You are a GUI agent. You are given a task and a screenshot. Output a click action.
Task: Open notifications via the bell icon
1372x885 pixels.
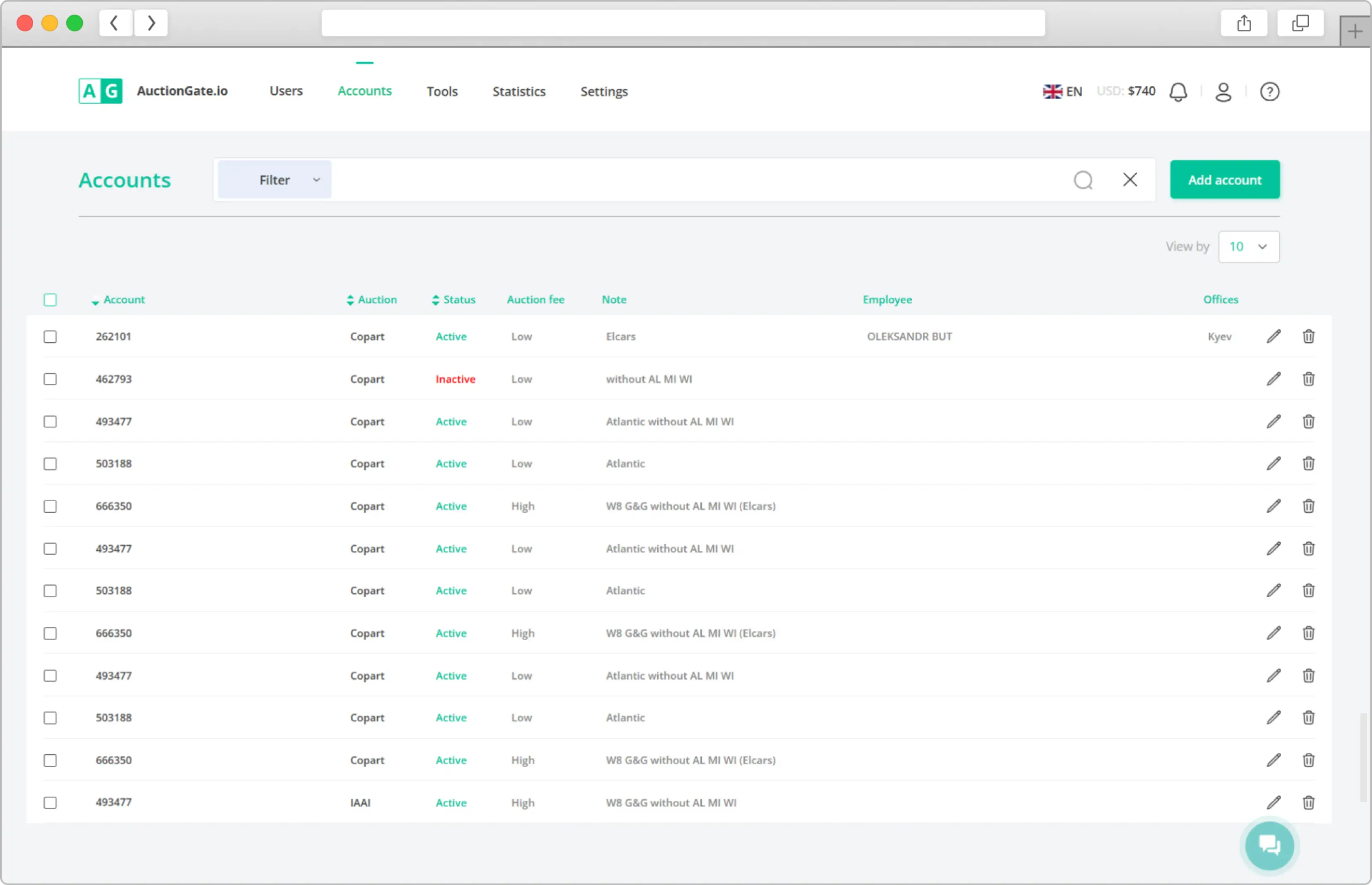coord(1178,91)
